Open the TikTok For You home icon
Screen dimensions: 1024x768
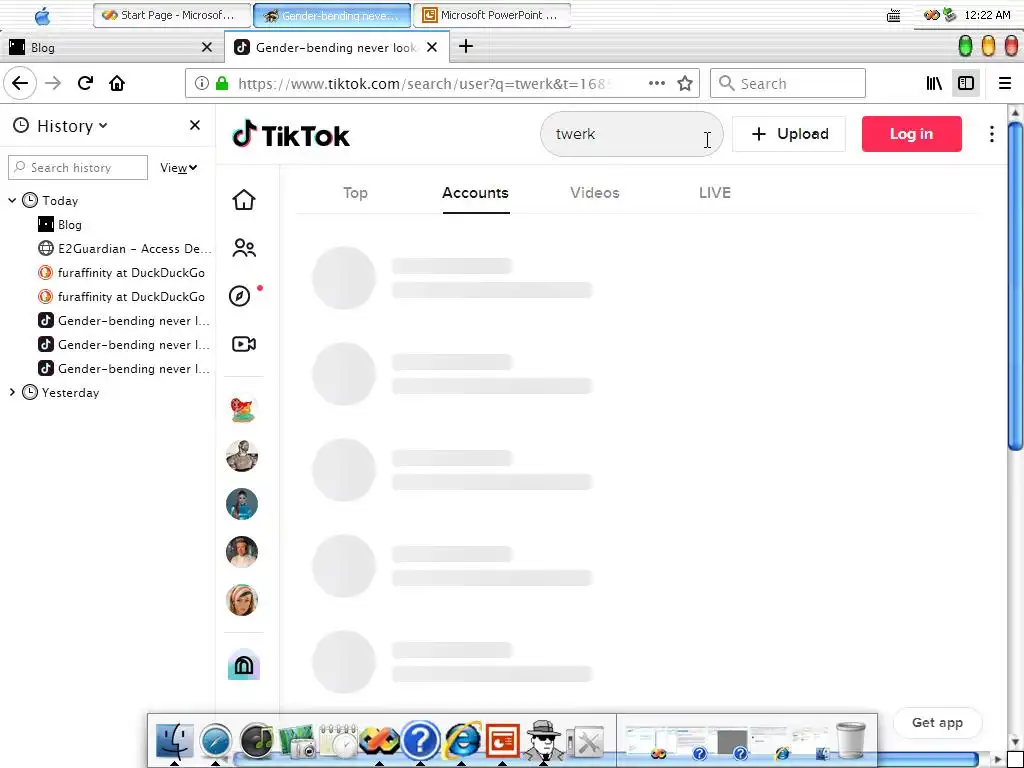click(244, 200)
